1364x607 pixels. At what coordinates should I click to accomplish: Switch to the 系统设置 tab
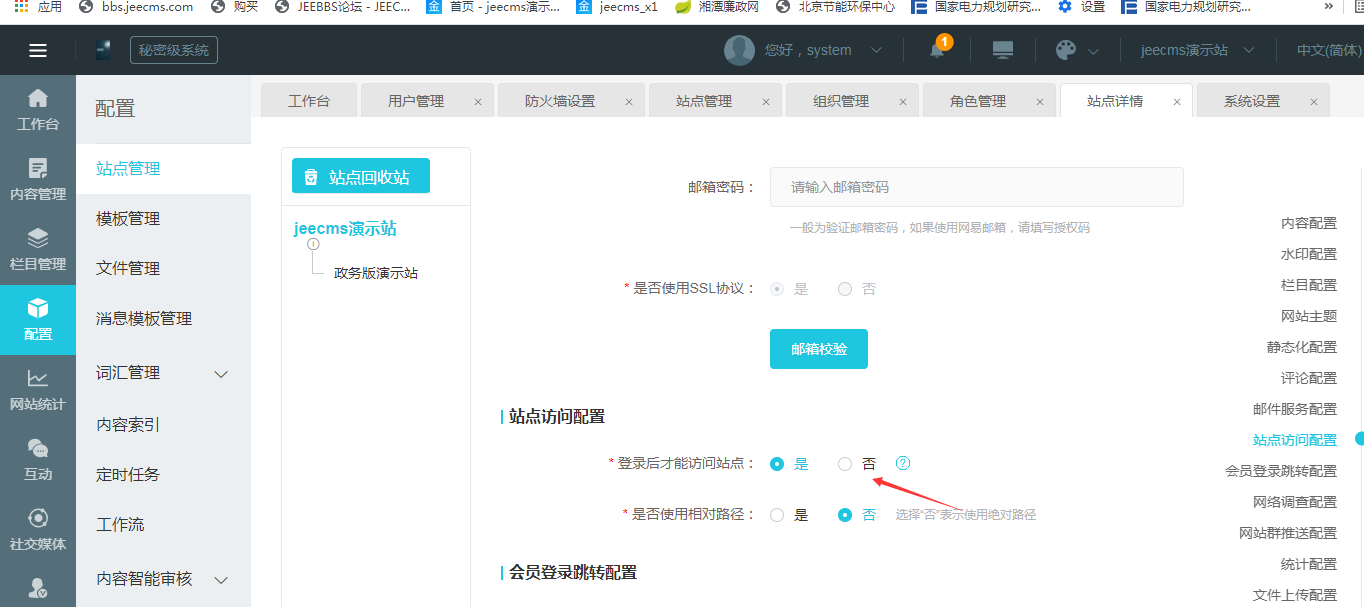tap(1252, 101)
